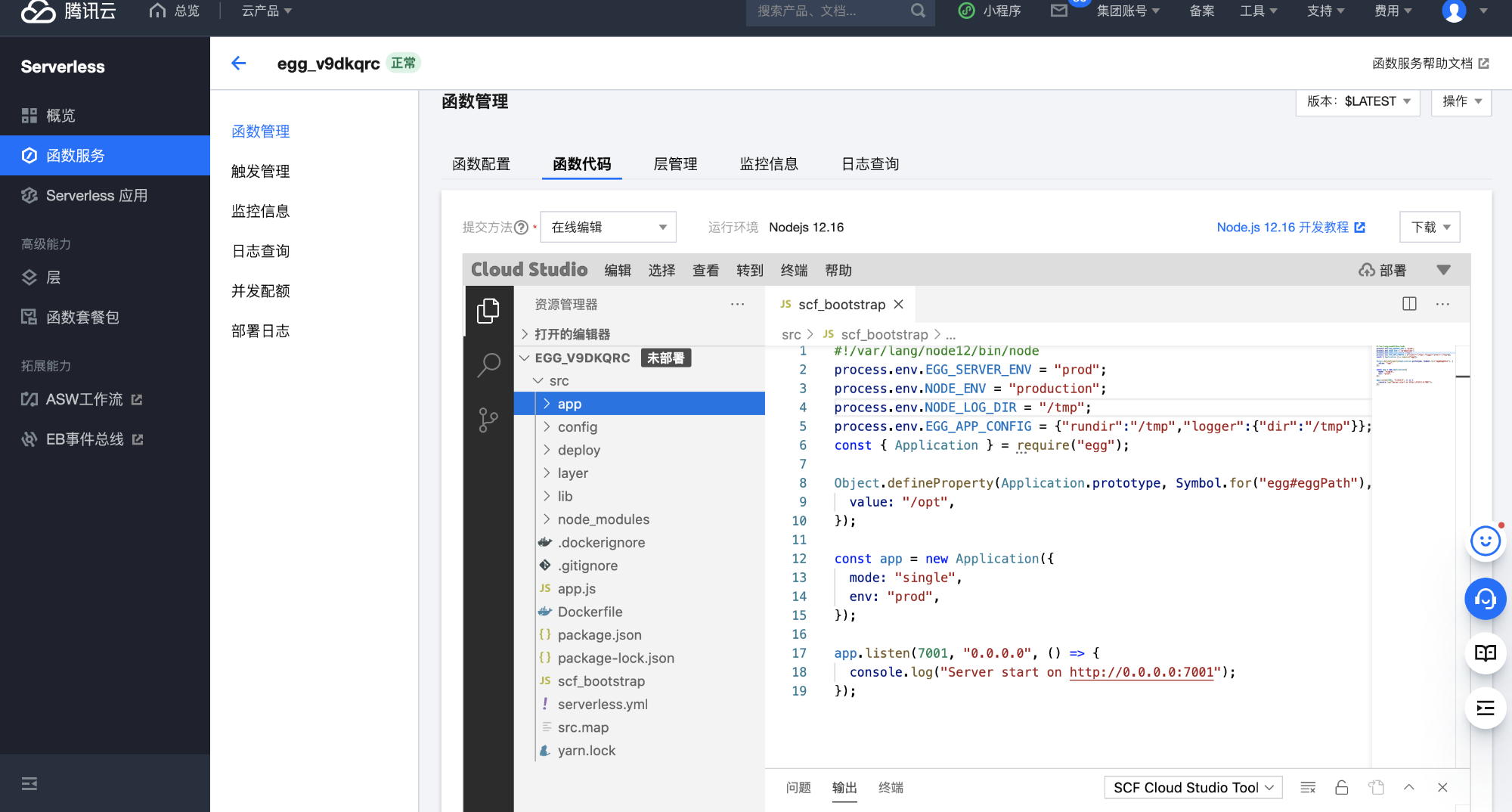Open Node.js 12.16 开发教程 link
Screen dimensions: 1512x812
1290,227
